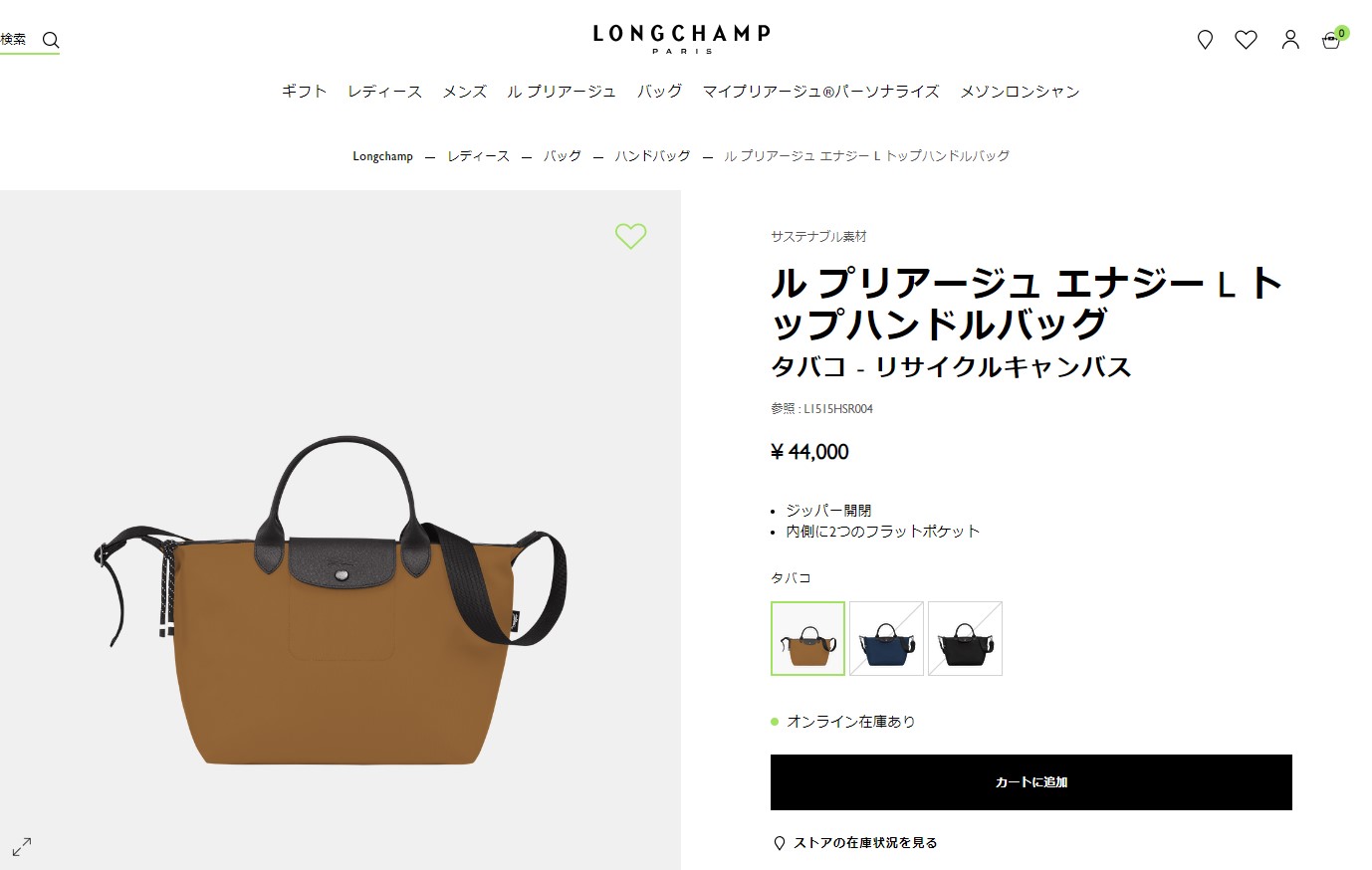Viewport: 1372px width, 870px height.
Task: Go to ハンドバッグ breadcrumb link
Action: coord(652,156)
